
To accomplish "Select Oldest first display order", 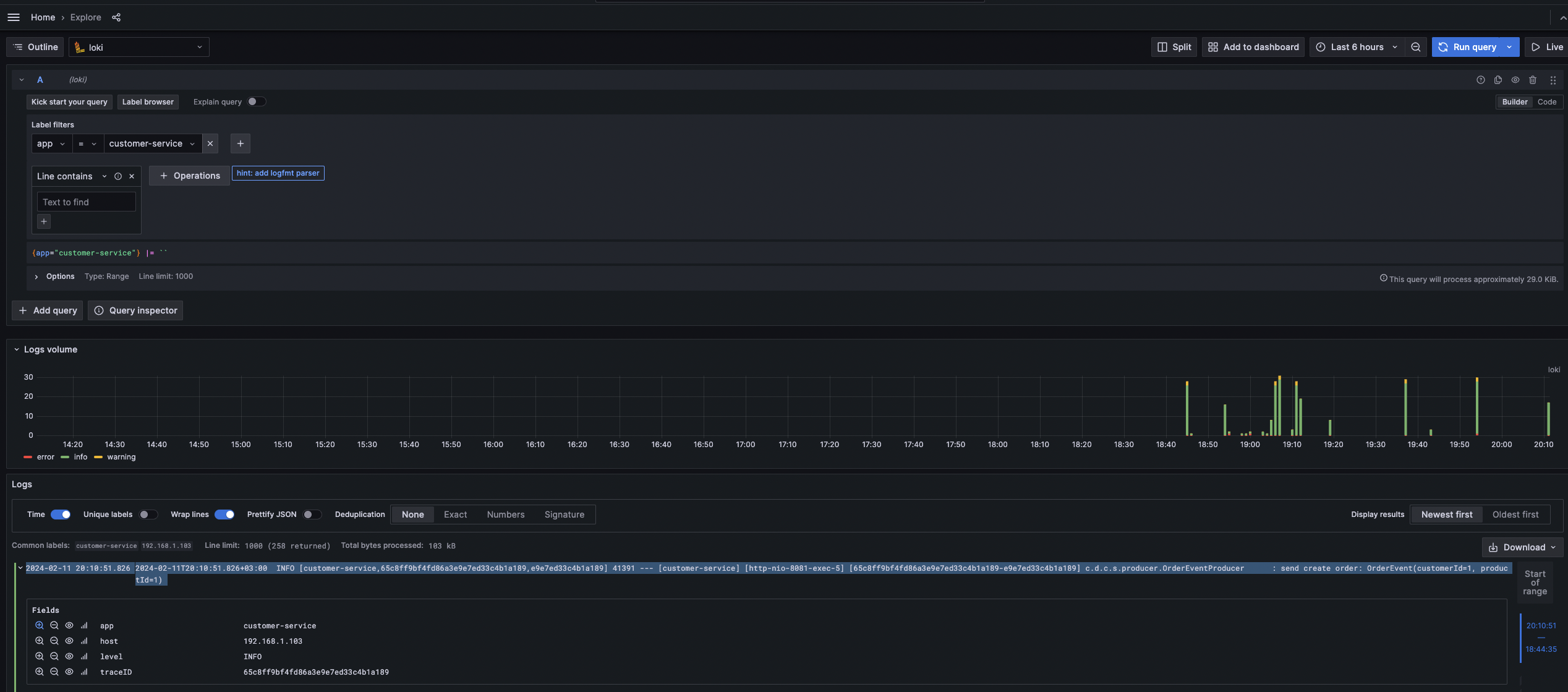I will (1515, 515).
